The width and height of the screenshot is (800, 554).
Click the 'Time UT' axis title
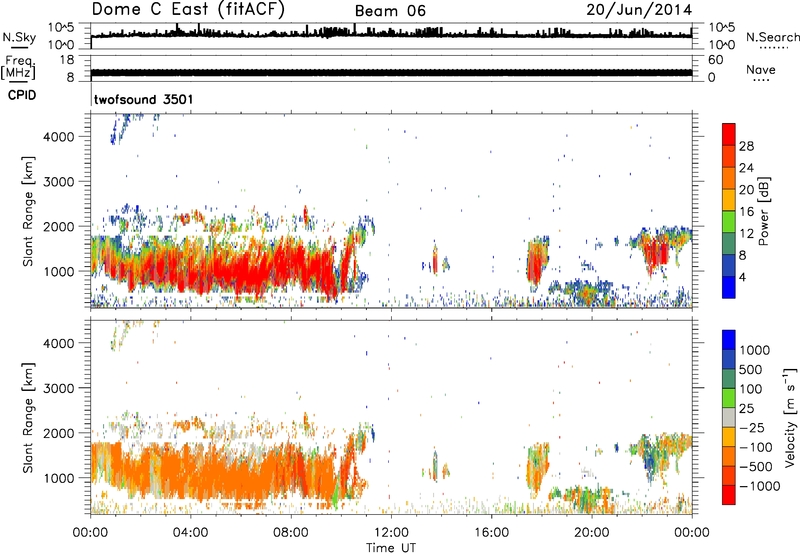[391, 547]
